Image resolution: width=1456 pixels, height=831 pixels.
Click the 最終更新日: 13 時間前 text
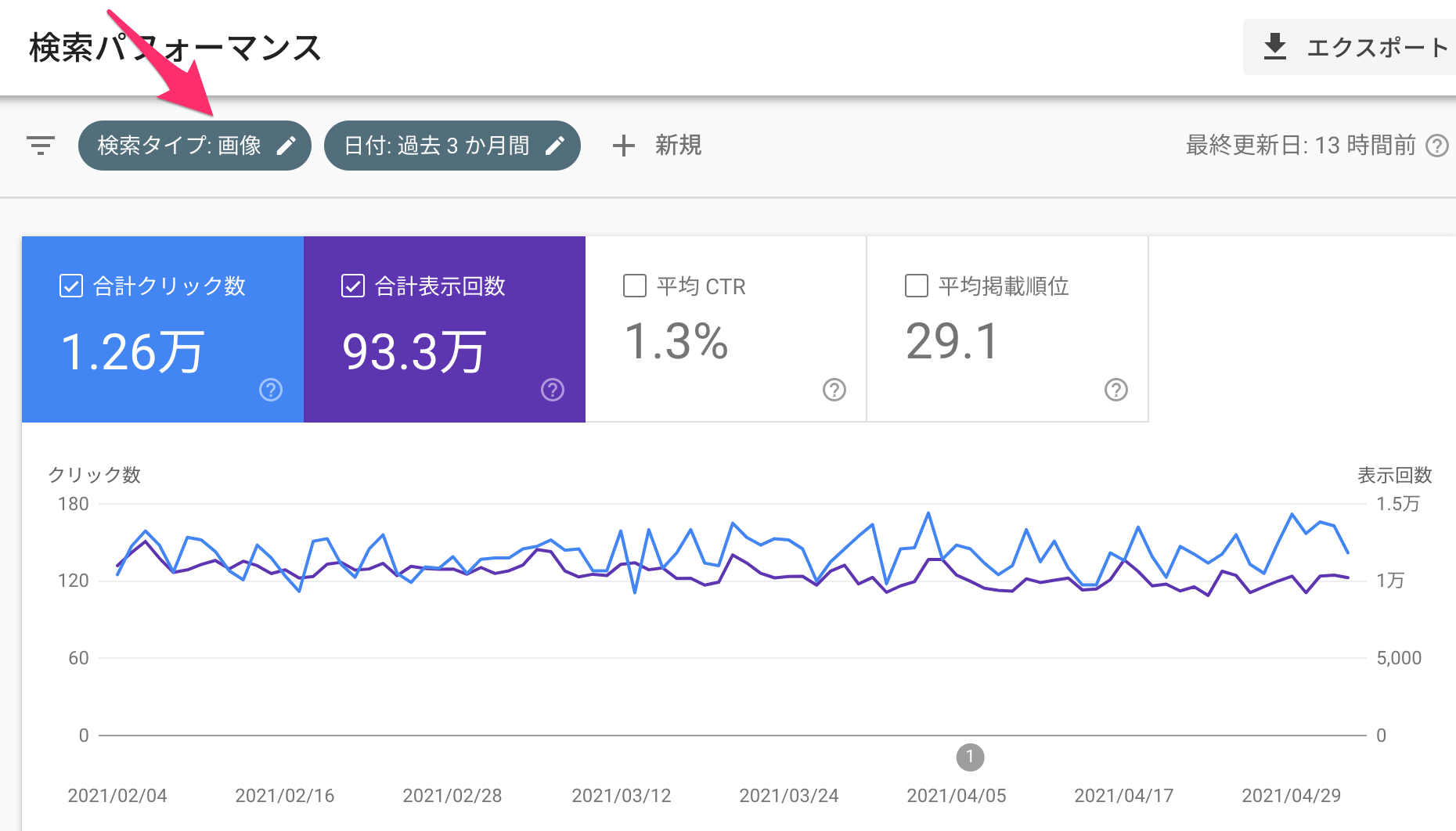(x=1301, y=146)
